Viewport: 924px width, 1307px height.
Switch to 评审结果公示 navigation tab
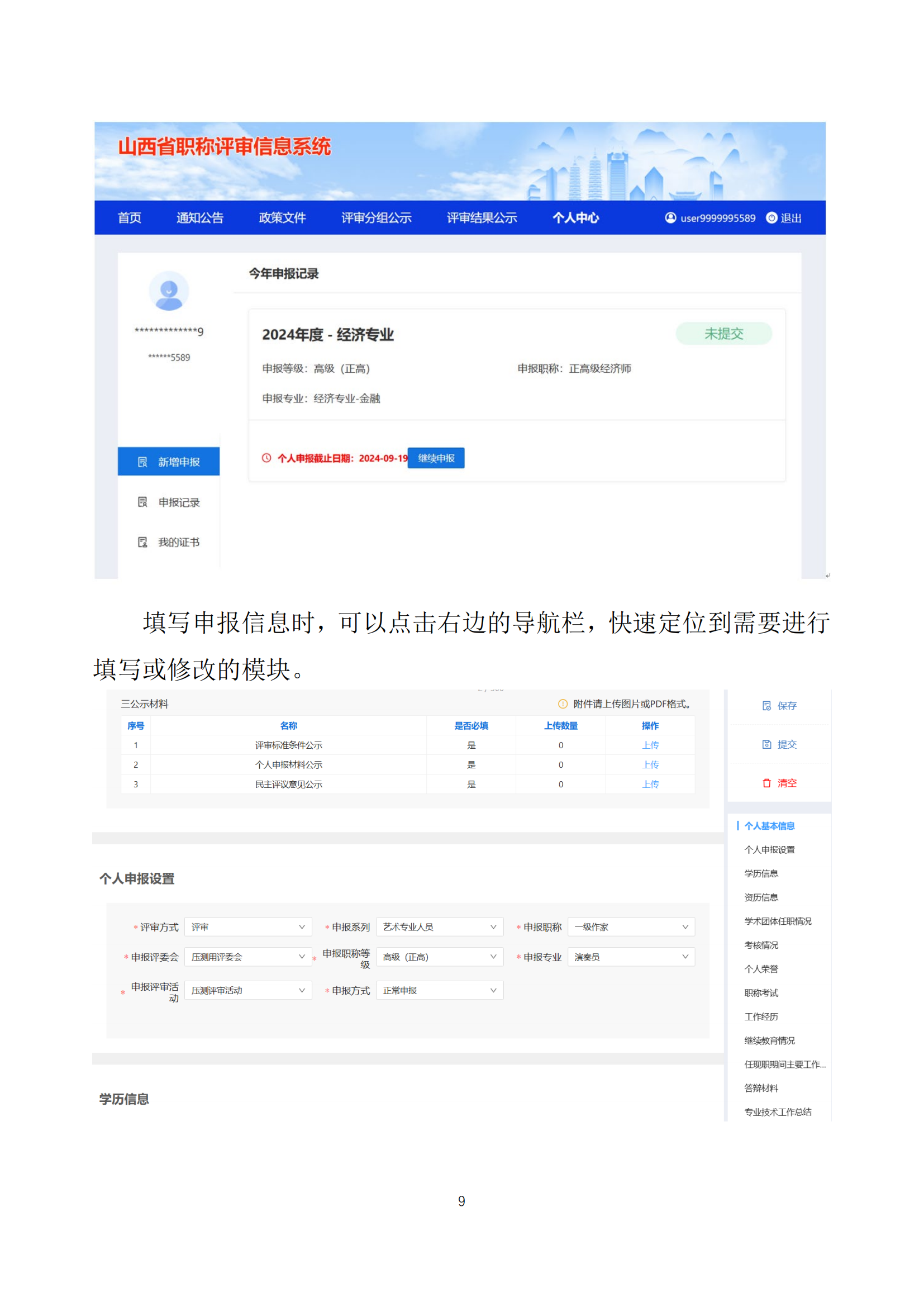tap(482, 217)
